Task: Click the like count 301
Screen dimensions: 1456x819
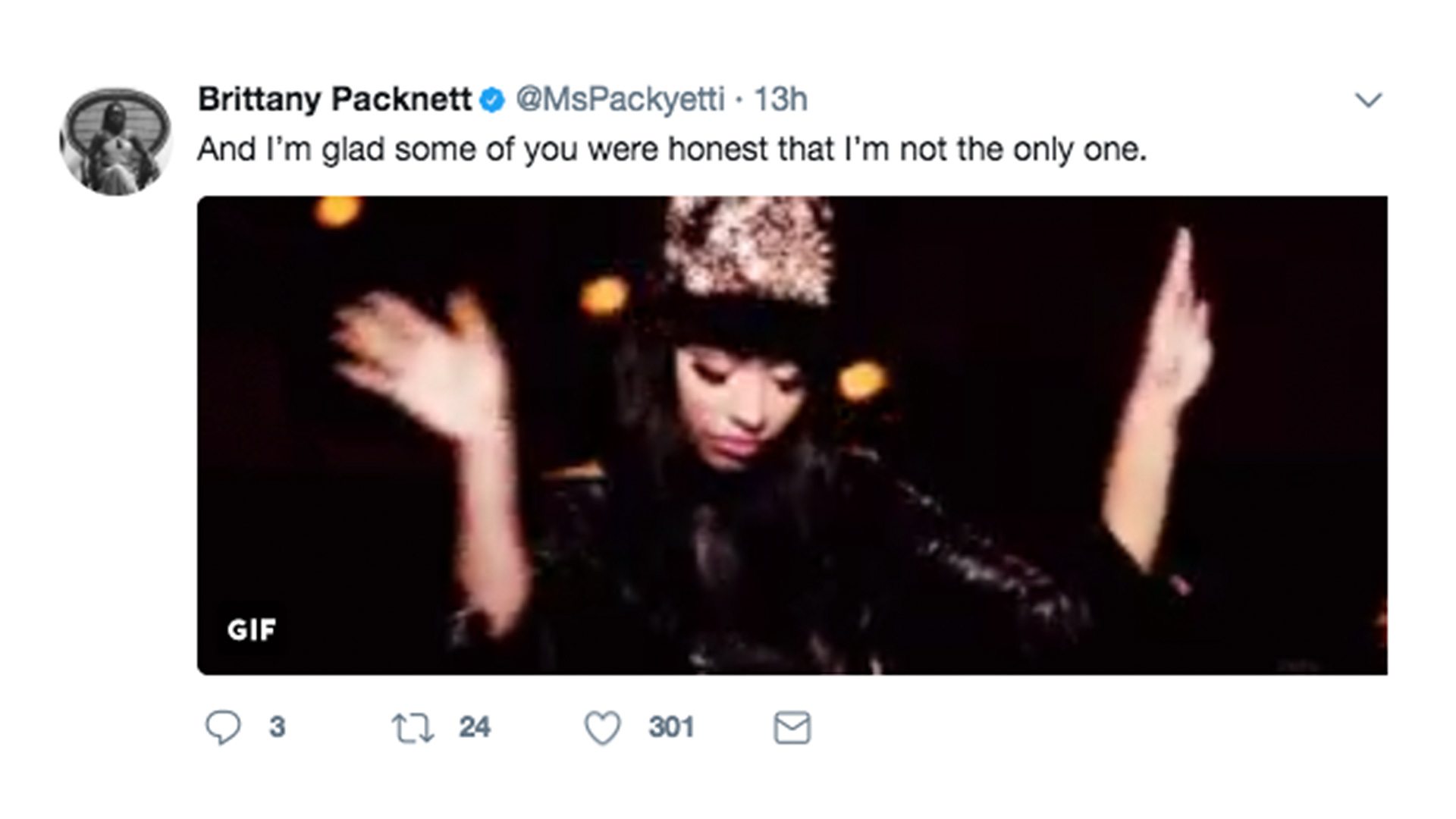Action: [x=671, y=727]
